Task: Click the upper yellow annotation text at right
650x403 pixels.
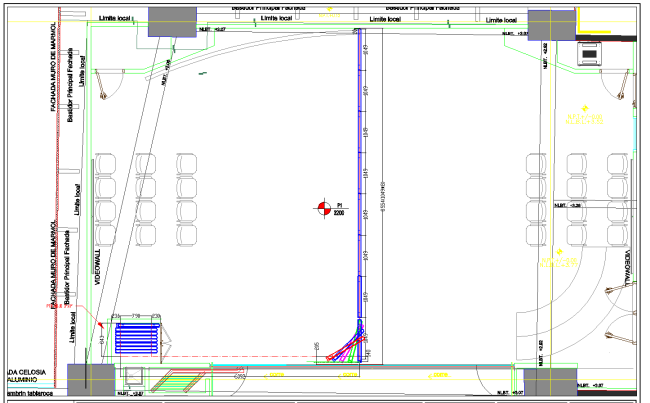Action: 583,118
